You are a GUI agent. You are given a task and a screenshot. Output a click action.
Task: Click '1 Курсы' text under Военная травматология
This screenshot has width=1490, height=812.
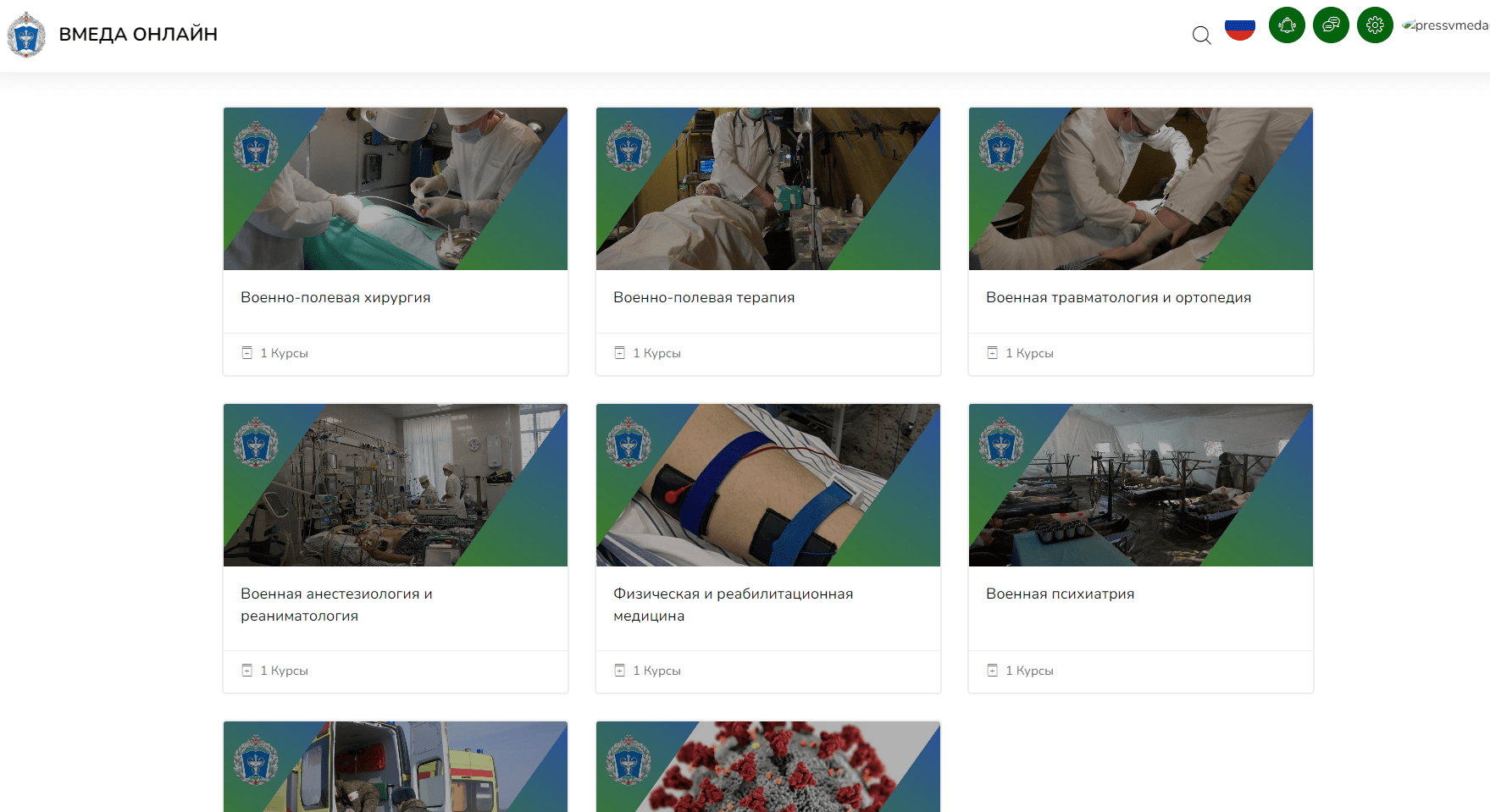click(1029, 353)
